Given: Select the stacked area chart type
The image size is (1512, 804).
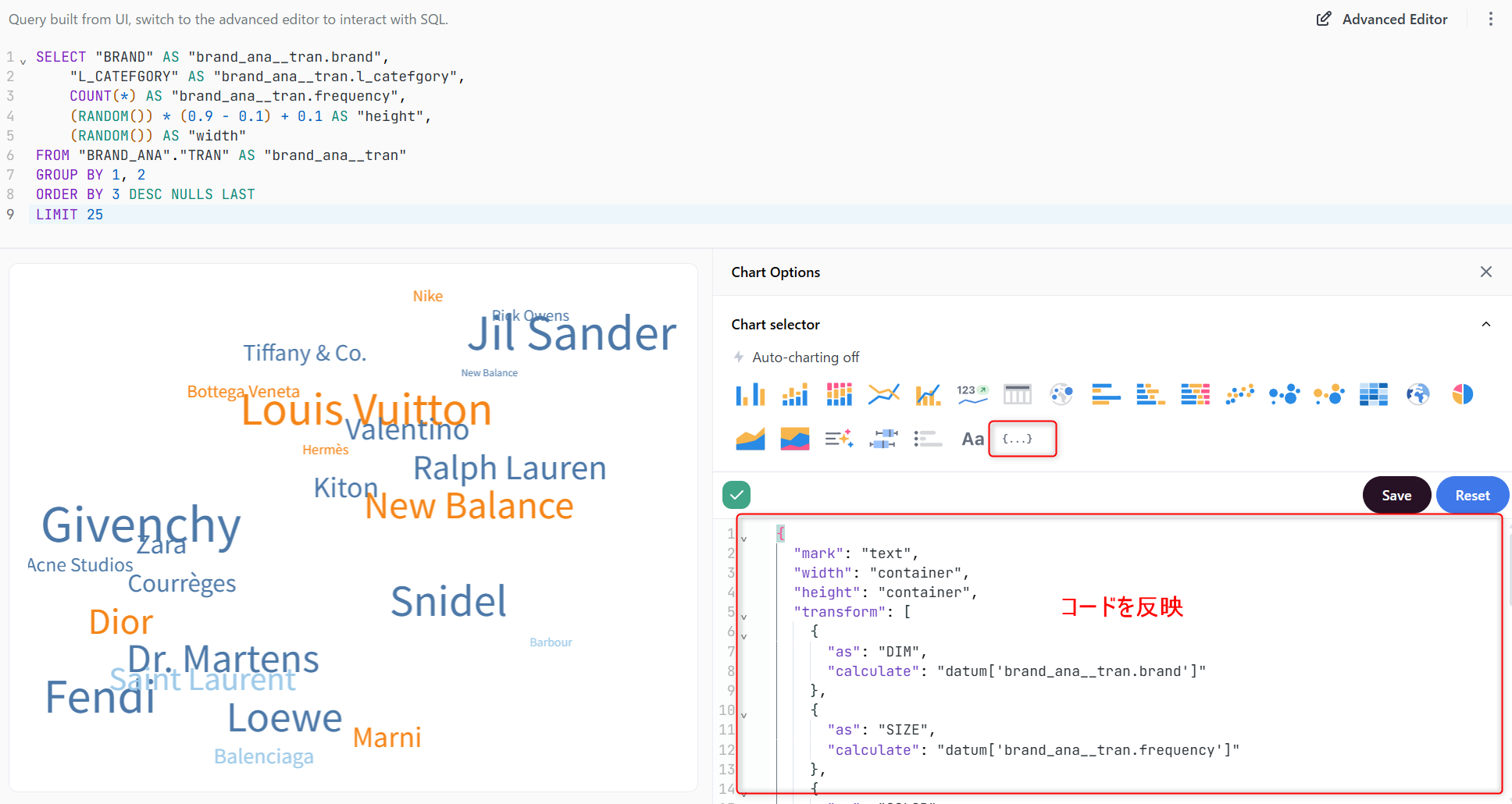Looking at the screenshot, I should (x=795, y=439).
